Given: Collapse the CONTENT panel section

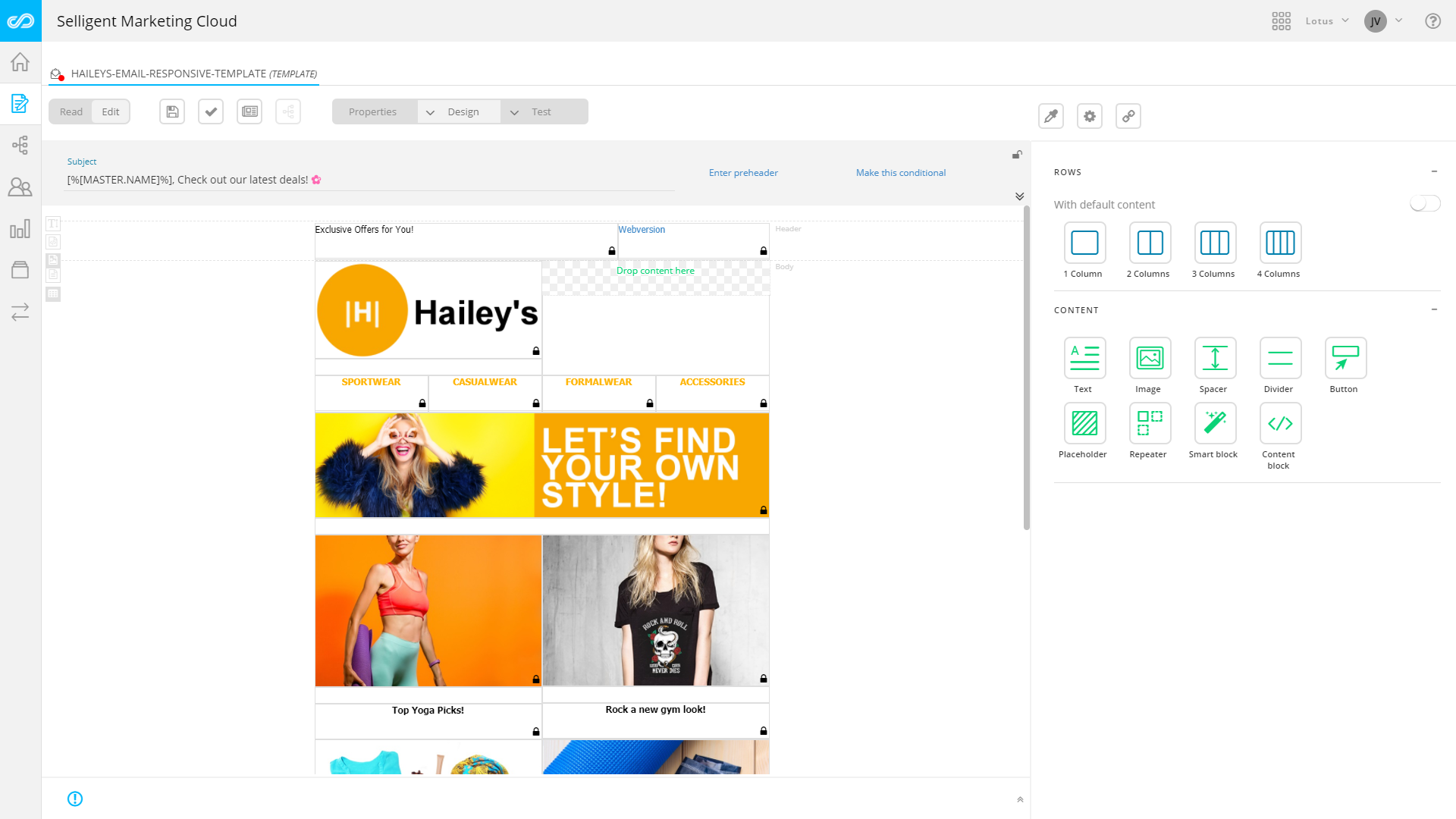Looking at the screenshot, I should click(1435, 309).
